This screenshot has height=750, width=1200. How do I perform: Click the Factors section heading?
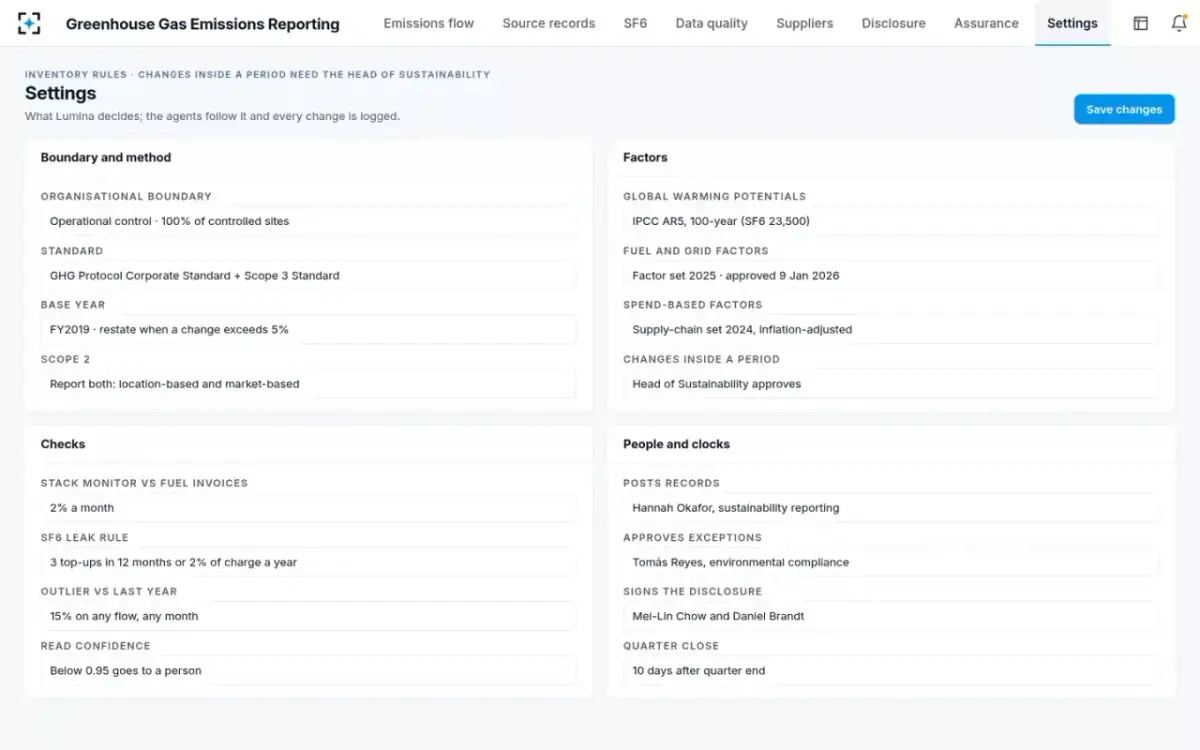point(645,157)
